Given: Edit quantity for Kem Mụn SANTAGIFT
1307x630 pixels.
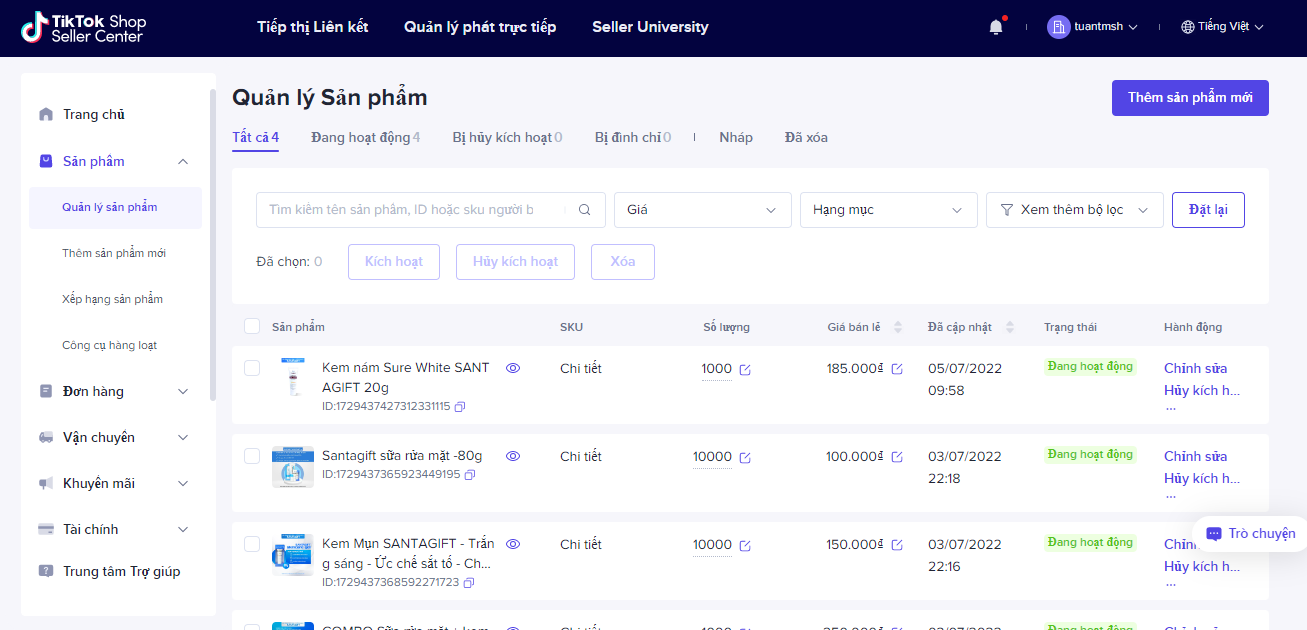Looking at the screenshot, I should pyautogui.click(x=745, y=546).
